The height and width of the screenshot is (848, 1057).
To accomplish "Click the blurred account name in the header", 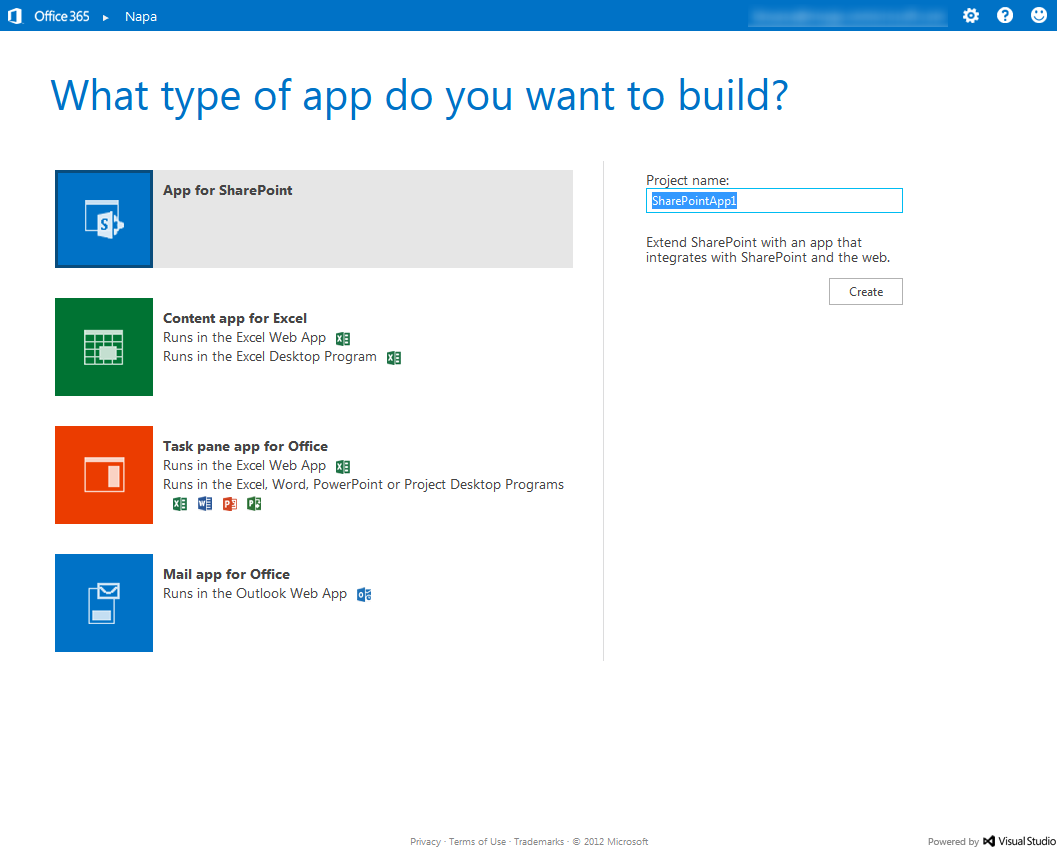I will (x=848, y=16).
